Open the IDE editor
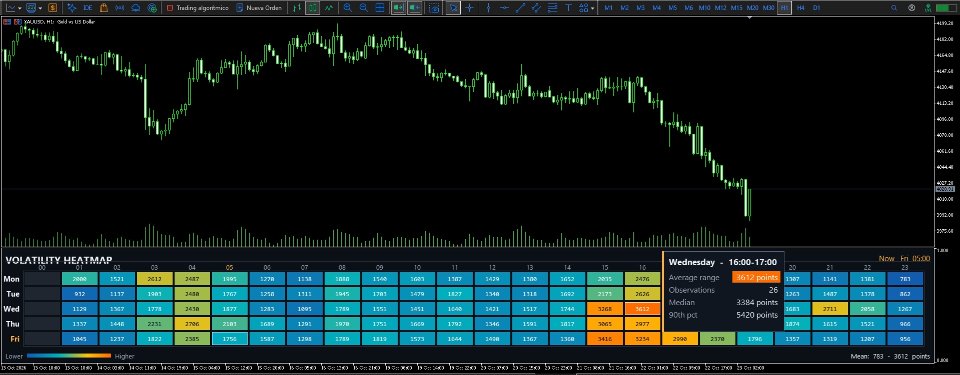960x375 pixels. point(88,8)
